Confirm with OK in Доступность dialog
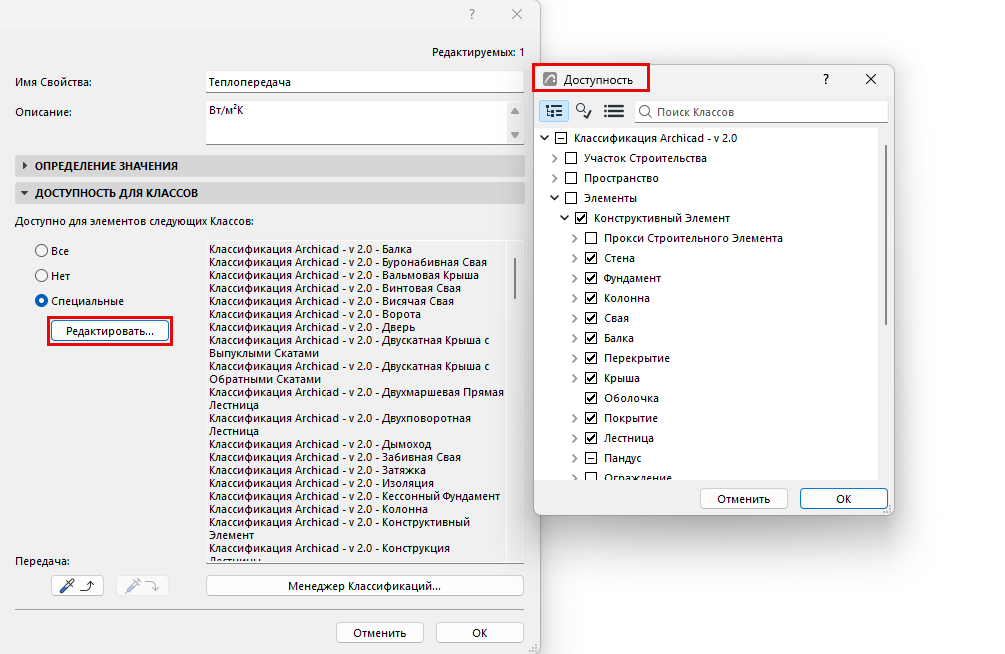Image resolution: width=1005 pixels, height=654 pixels. point(843,499)
